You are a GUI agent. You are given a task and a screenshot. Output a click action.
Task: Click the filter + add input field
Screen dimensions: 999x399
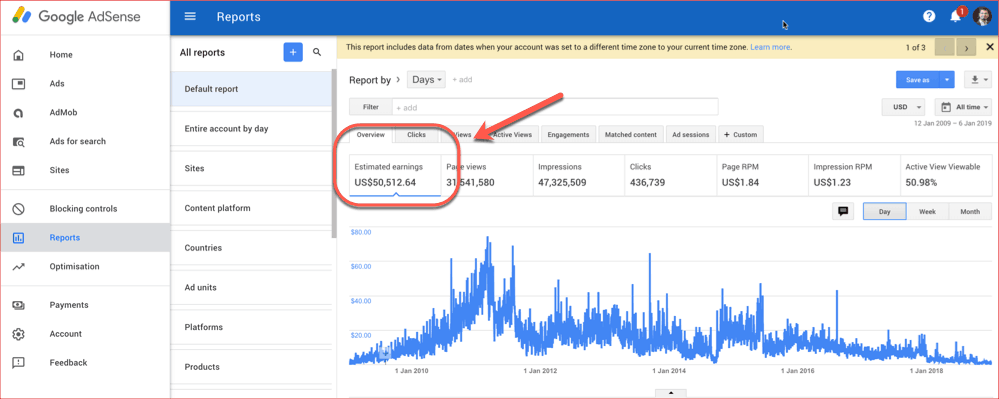pyautogui.click(x=555, y=107)
